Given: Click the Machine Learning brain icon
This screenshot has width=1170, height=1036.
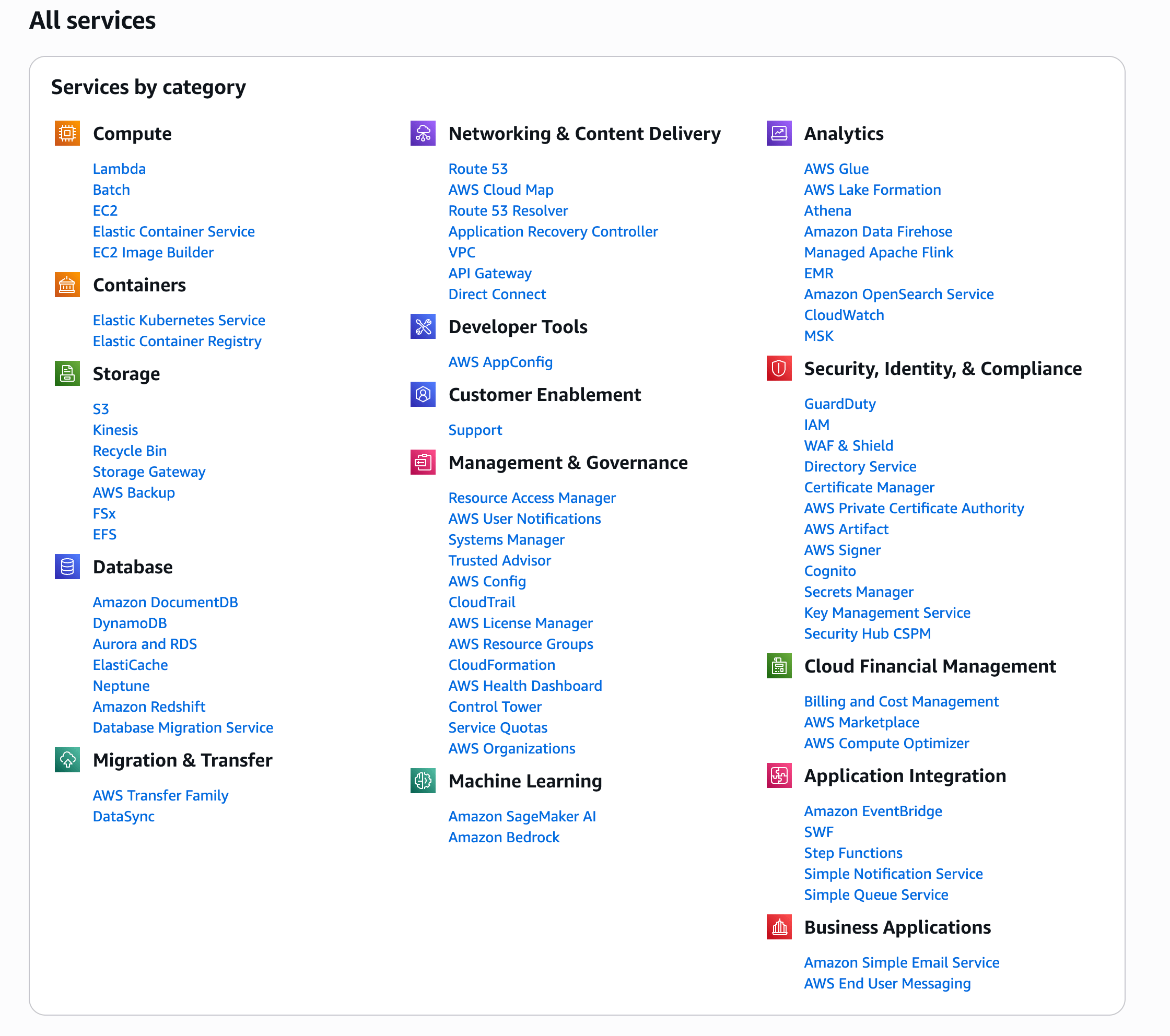Looking at the screenshot, I should pyautogui.click(x=423, y=781).
